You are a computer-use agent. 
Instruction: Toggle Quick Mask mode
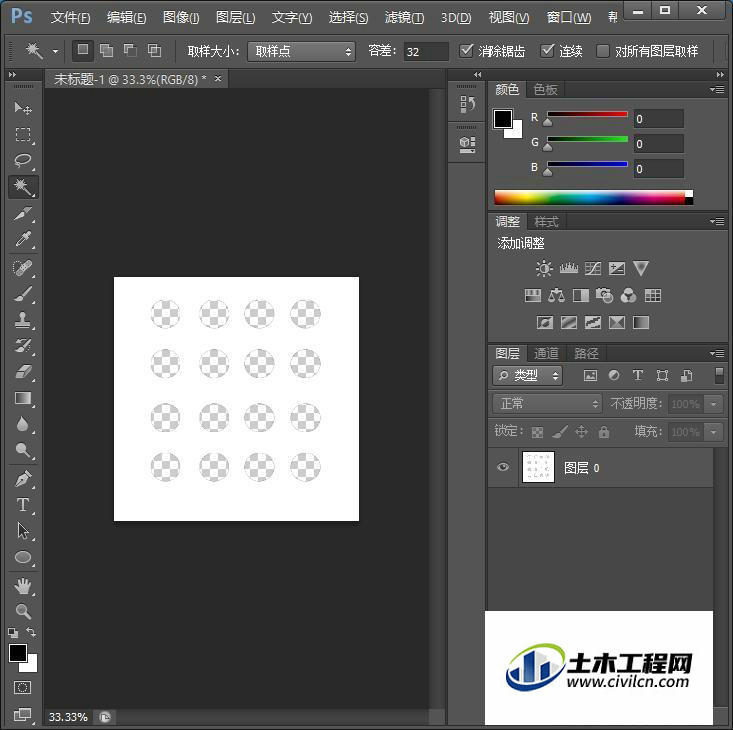coord(22,687)
